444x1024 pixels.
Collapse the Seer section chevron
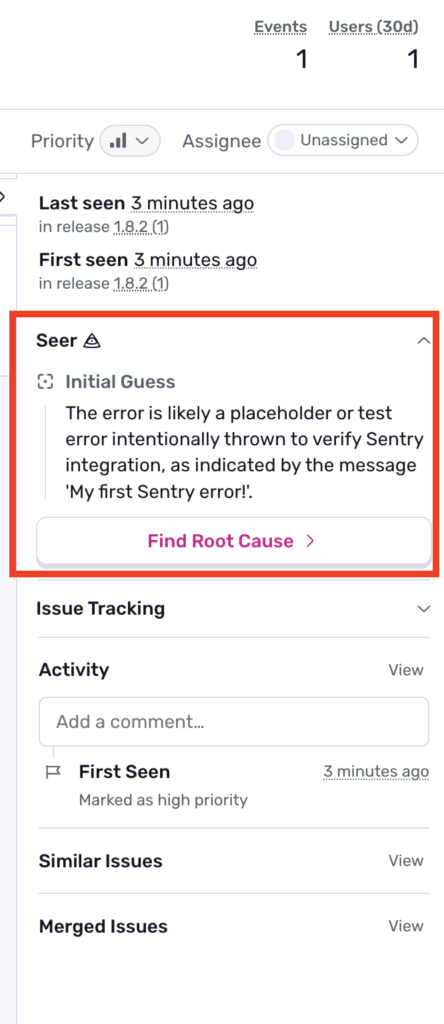pos(424,341)
